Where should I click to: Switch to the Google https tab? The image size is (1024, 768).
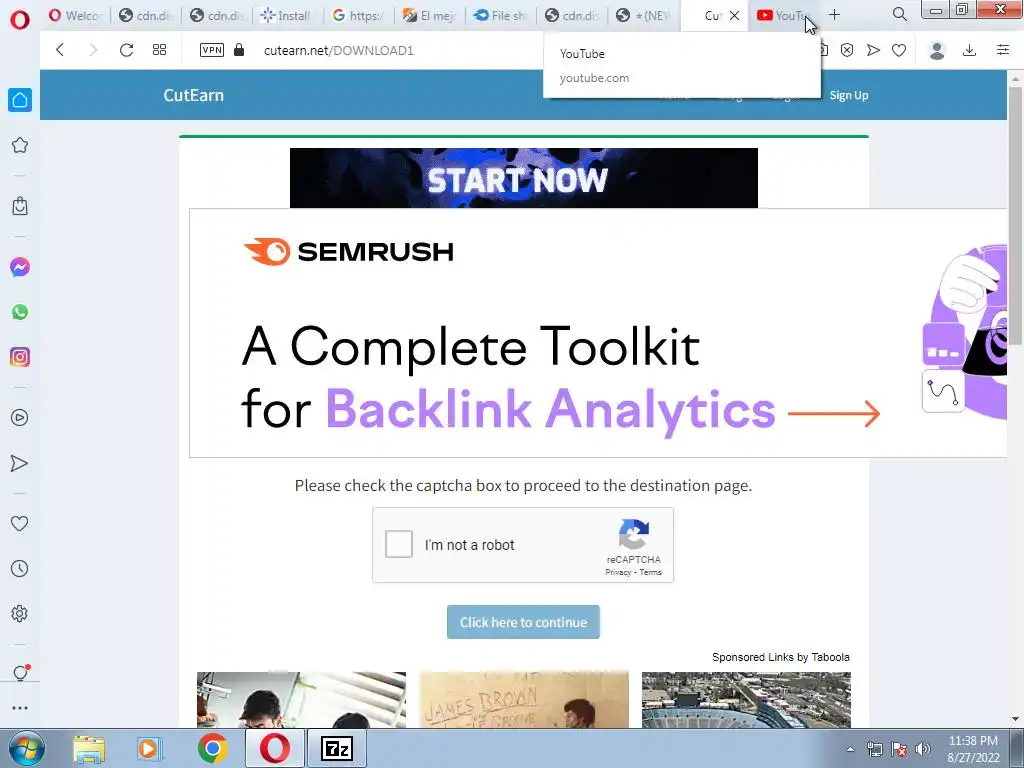point(359,15)
